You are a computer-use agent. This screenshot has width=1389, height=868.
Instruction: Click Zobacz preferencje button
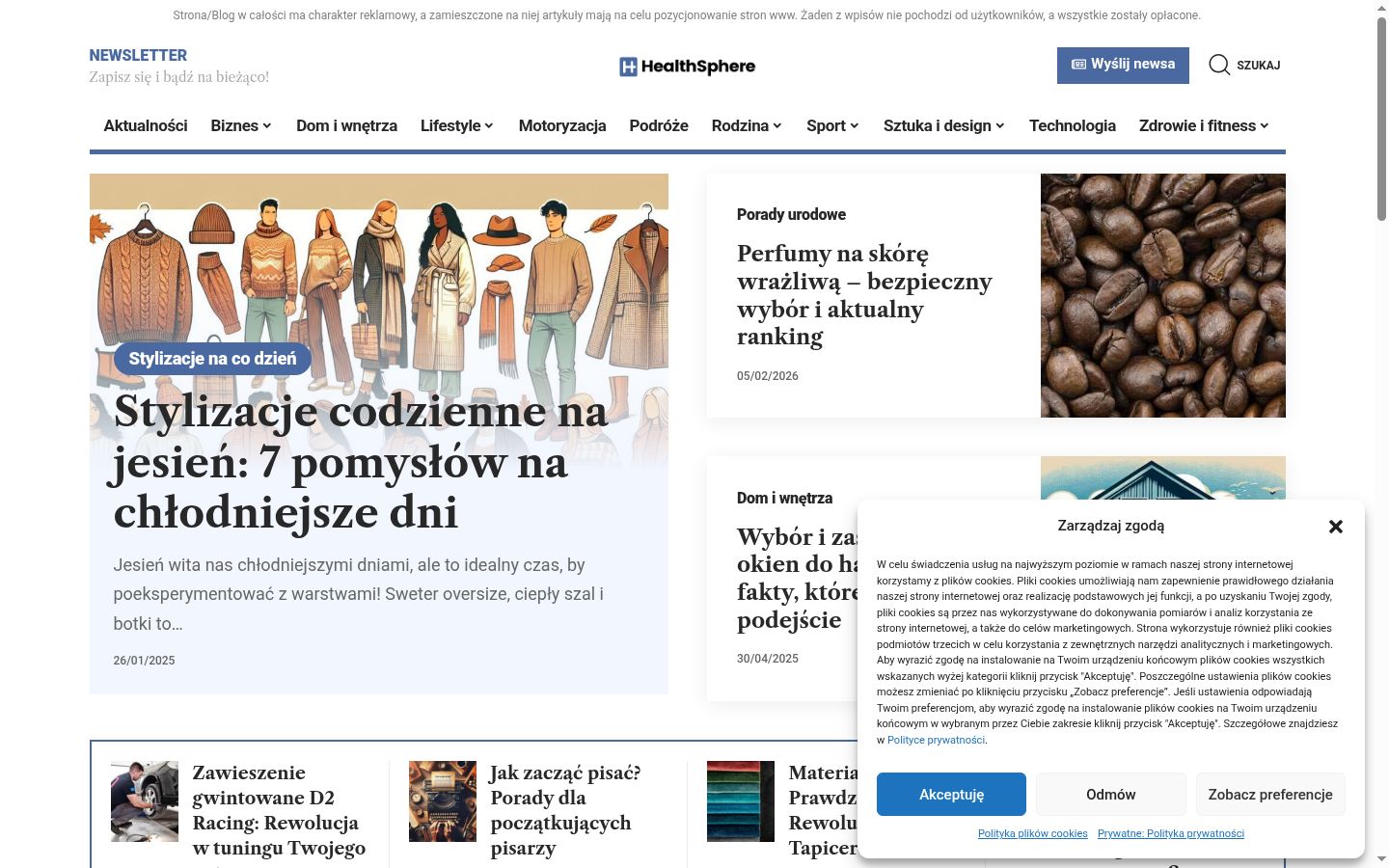1270,795
